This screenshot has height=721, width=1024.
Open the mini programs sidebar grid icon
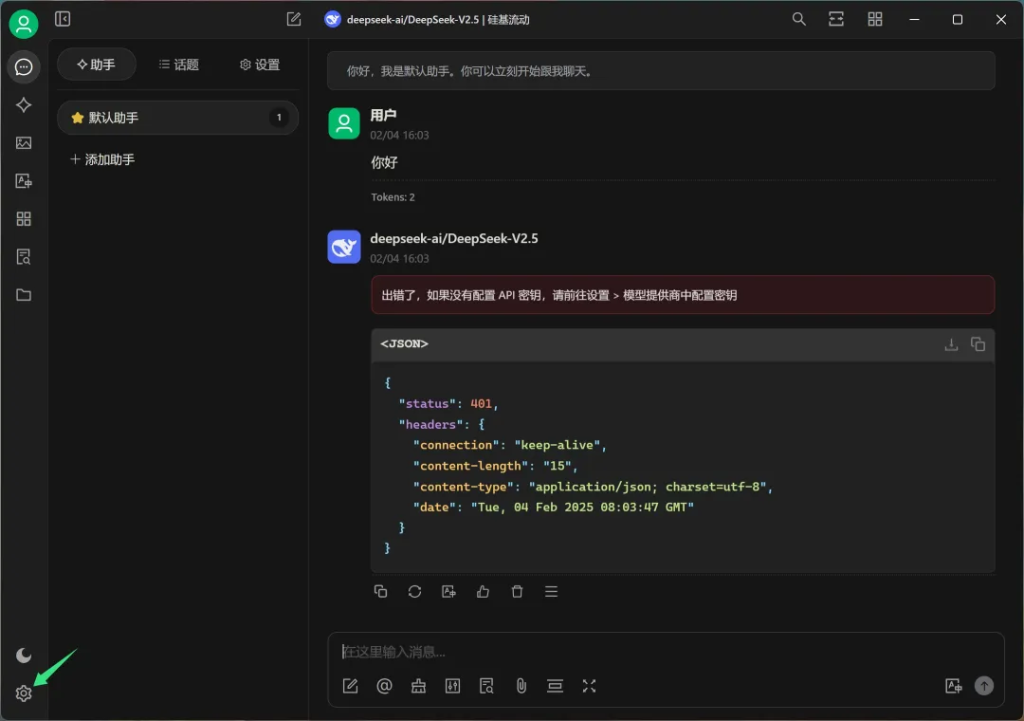[24, 219]
